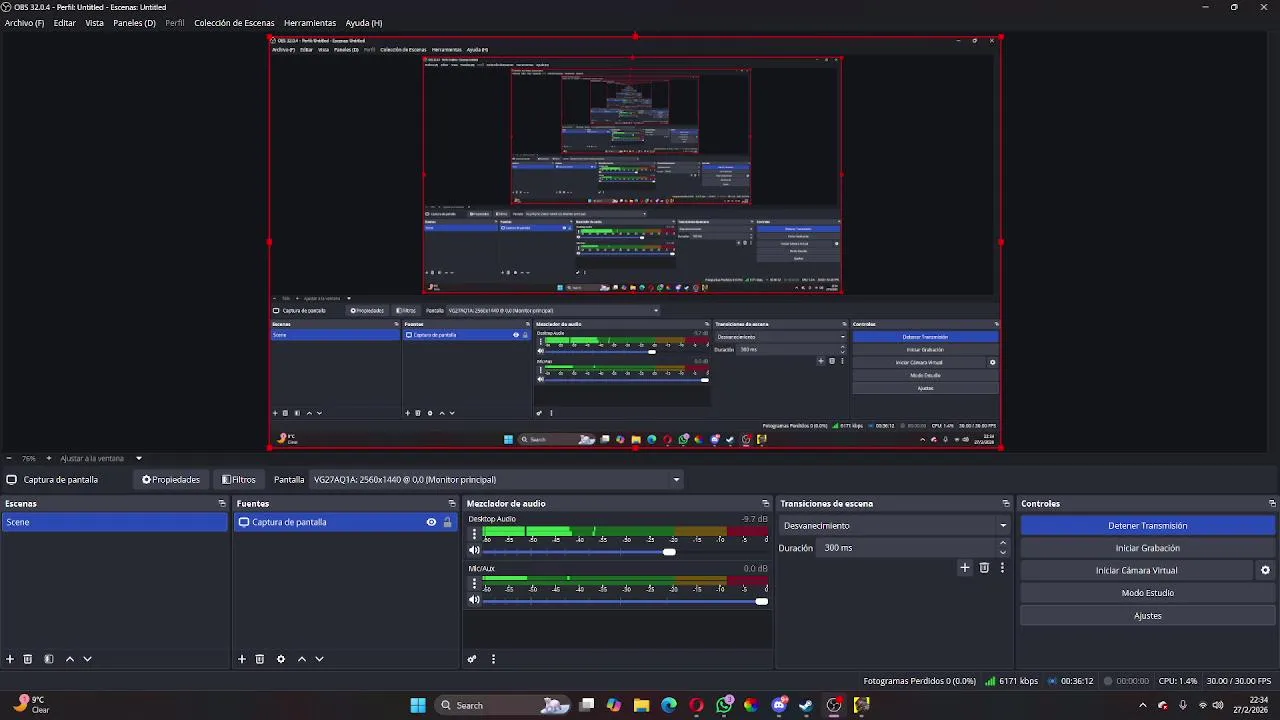Open Desvanecimiento transition dropdown
This screenshot has height=720, width=1280.
click(x=895, y=526)
